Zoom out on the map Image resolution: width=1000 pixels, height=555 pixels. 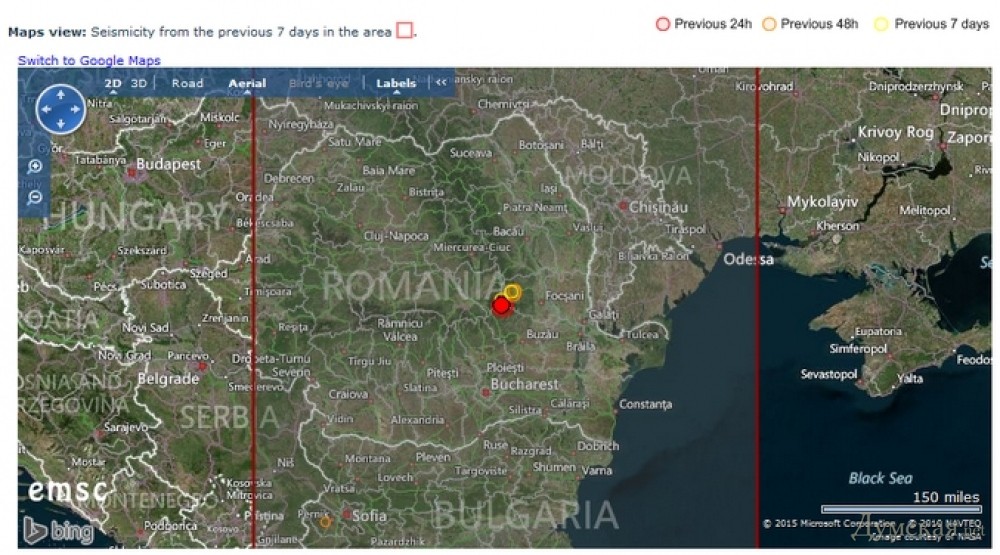click(35, 197)
